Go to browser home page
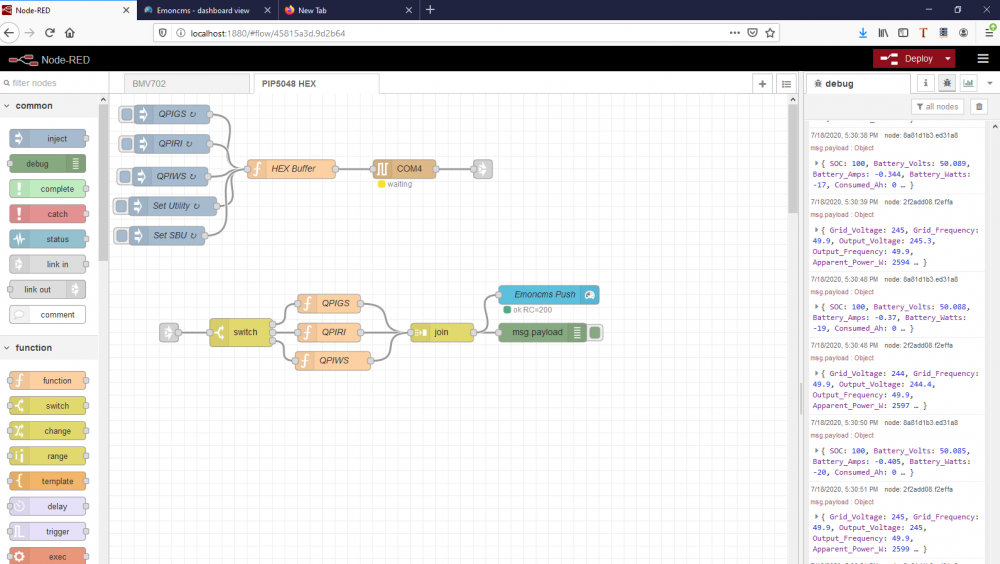 click(70, 33)
